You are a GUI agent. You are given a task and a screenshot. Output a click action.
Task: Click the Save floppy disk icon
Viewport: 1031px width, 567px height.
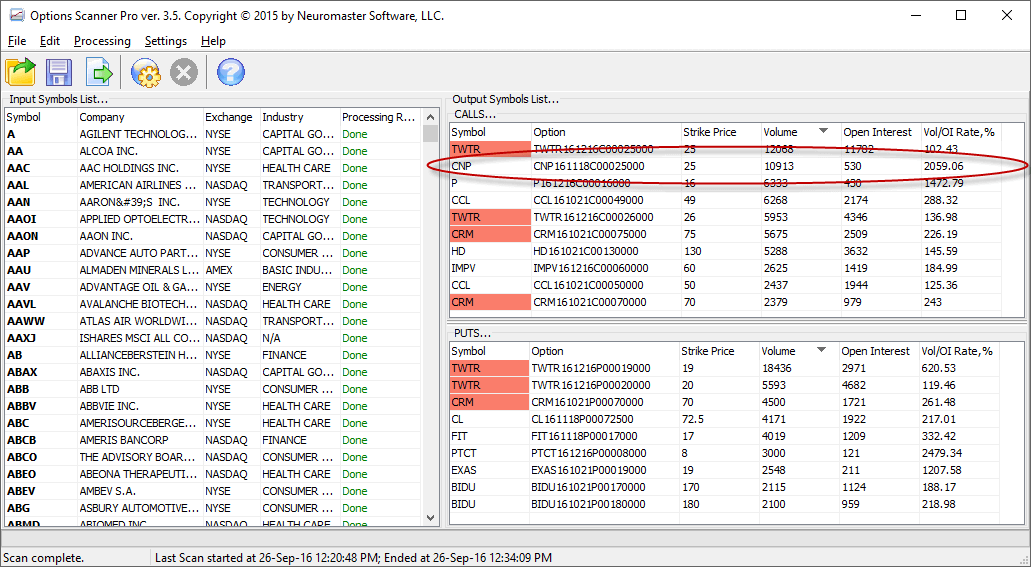tap(59, 72)
